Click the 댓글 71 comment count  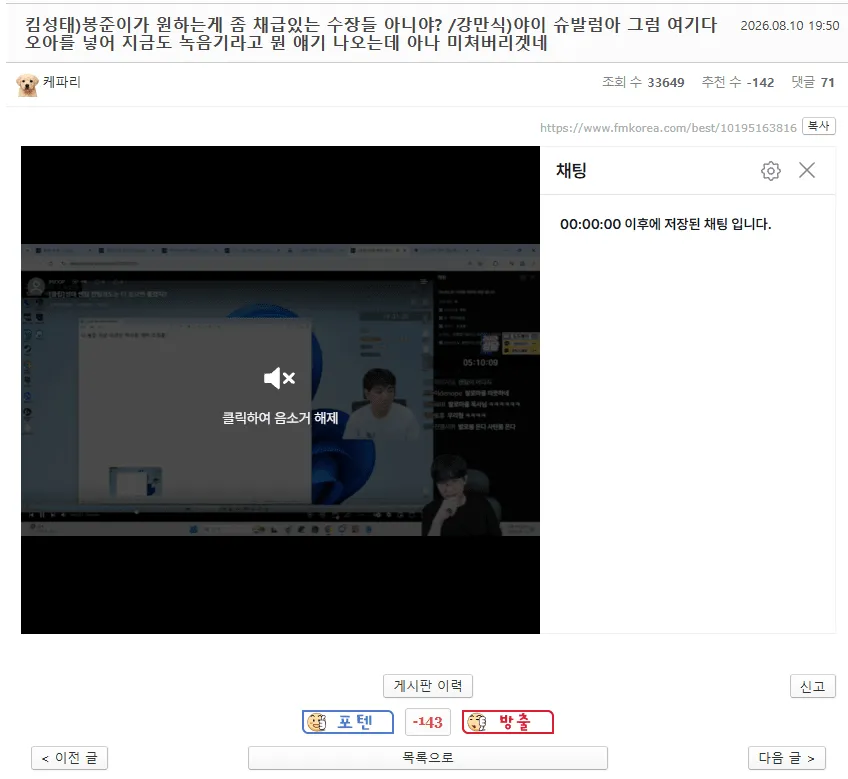(813, 82)
